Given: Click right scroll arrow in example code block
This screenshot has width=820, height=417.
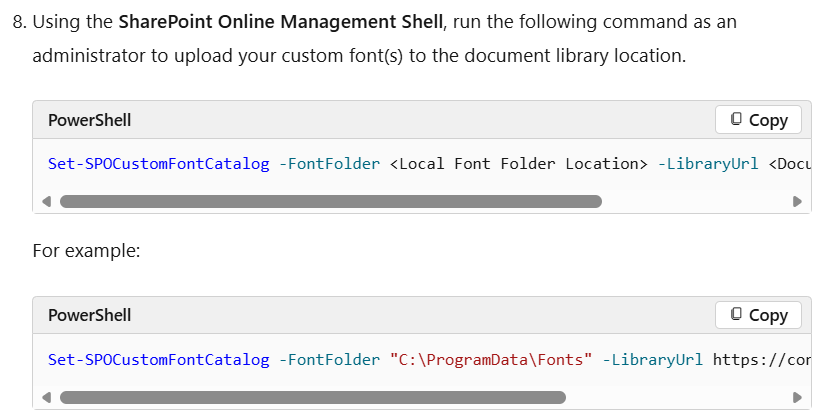Looking at the screenshot, I should click(x=797, y=398).
